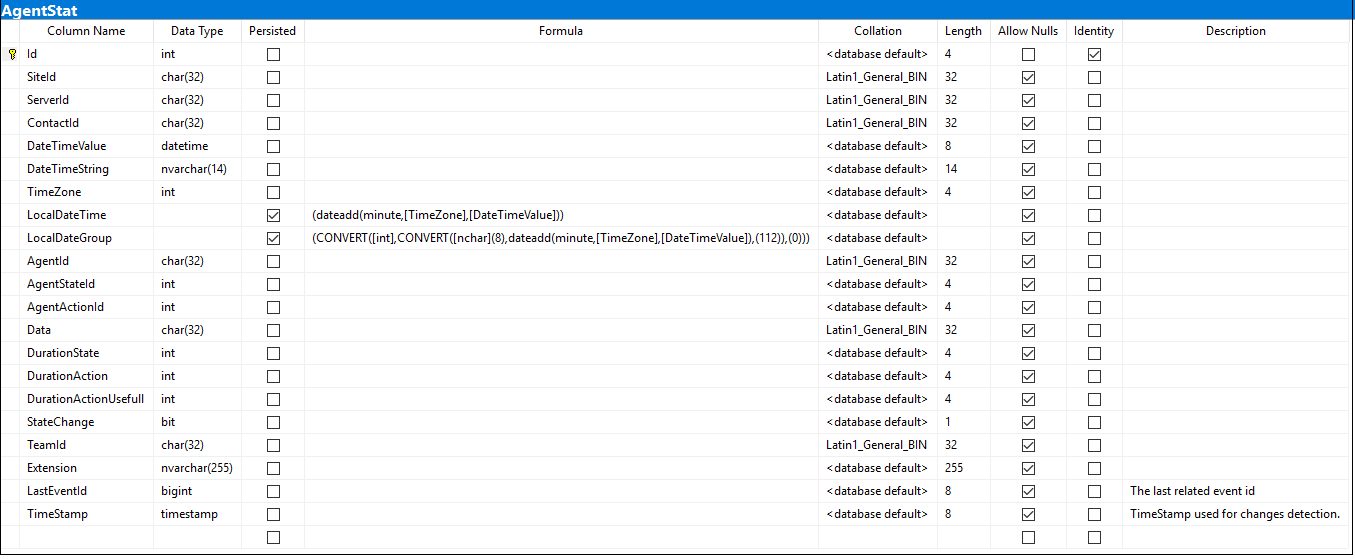The height and width of the screenshot is (559, 1355).
Task: Click the empty new-row Column Name cell
Action: (x=86, y=537)
